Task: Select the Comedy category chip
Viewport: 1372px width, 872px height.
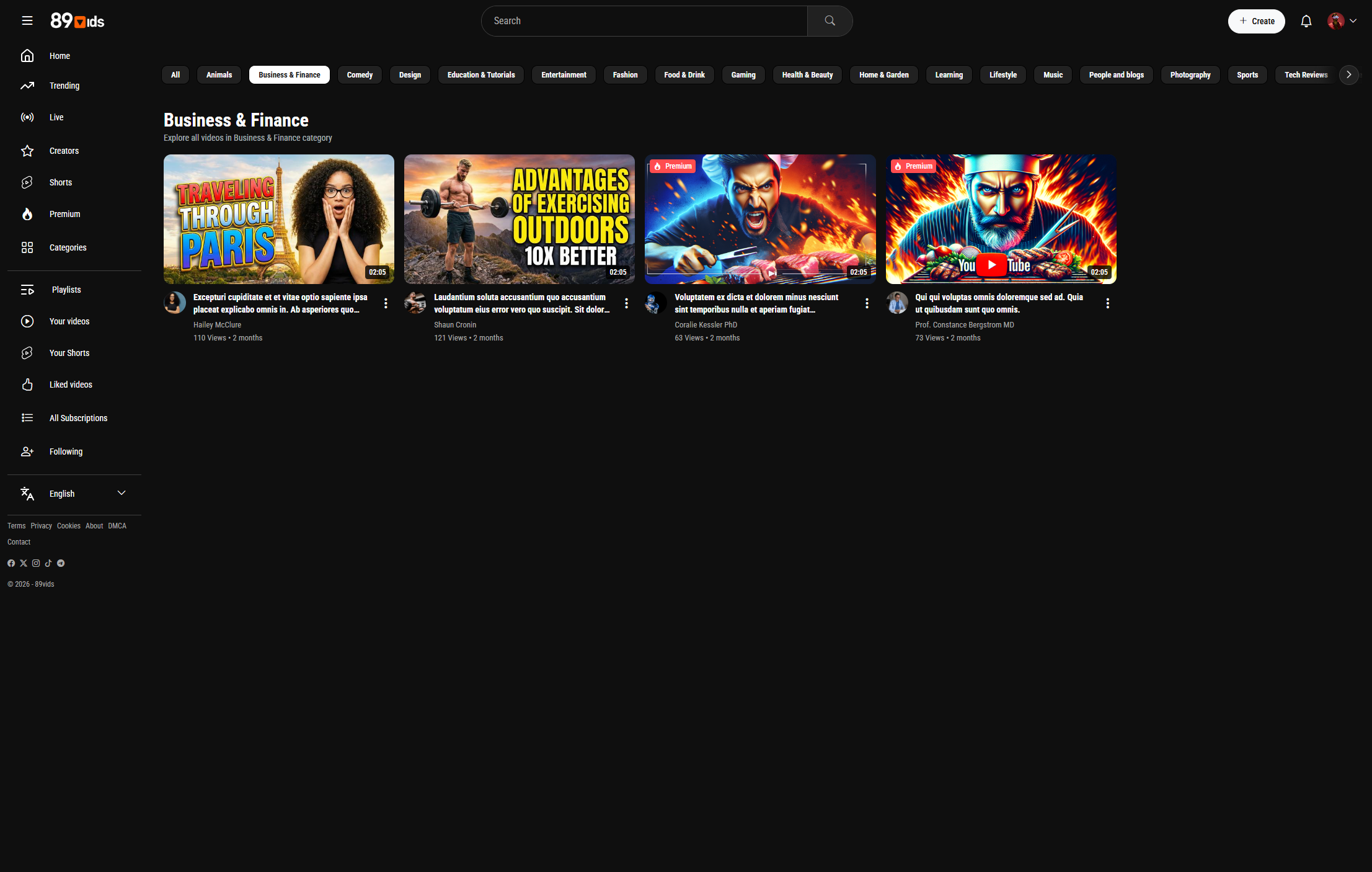Action: coord(360,75)
